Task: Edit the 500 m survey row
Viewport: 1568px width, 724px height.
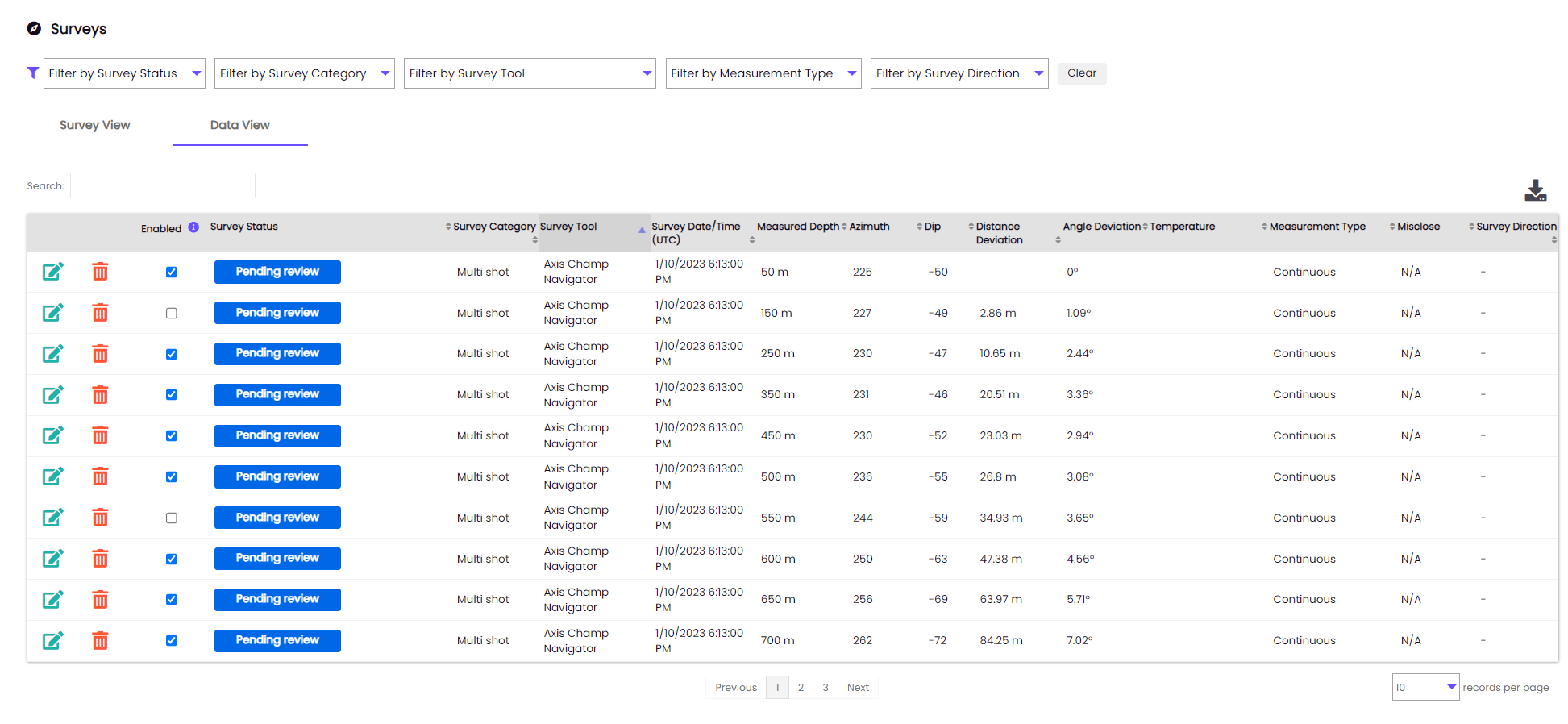Action: pyautogui.click(x=53, y=476)
